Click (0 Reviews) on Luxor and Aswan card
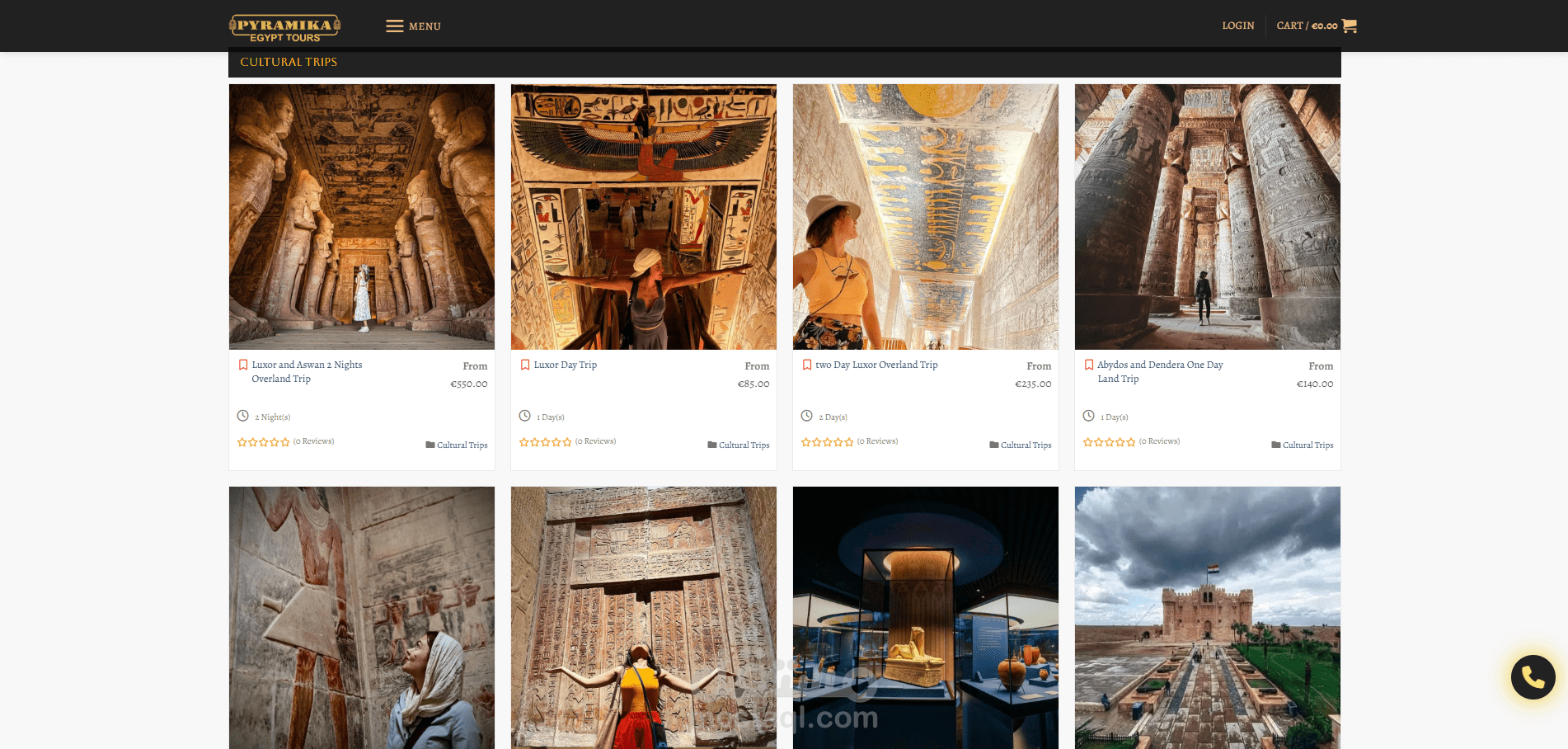1568x749 pixels. 314,441
